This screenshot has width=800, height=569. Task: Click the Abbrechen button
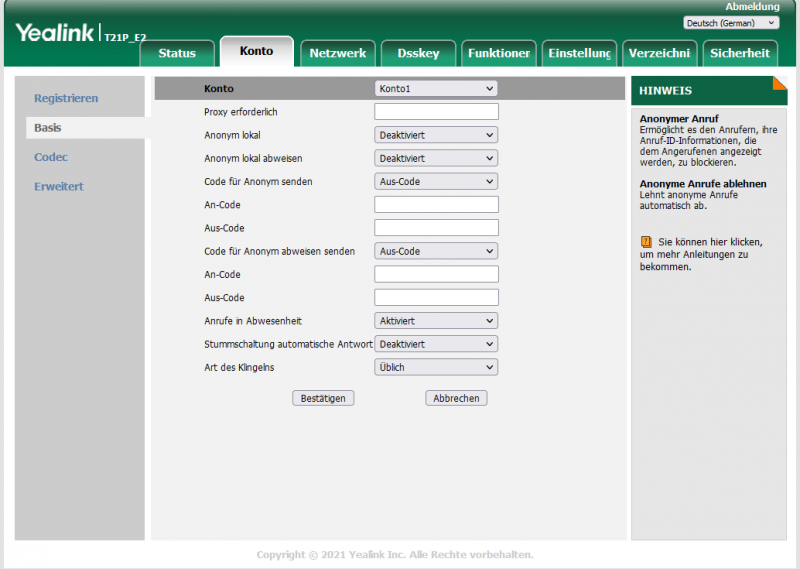456,398
